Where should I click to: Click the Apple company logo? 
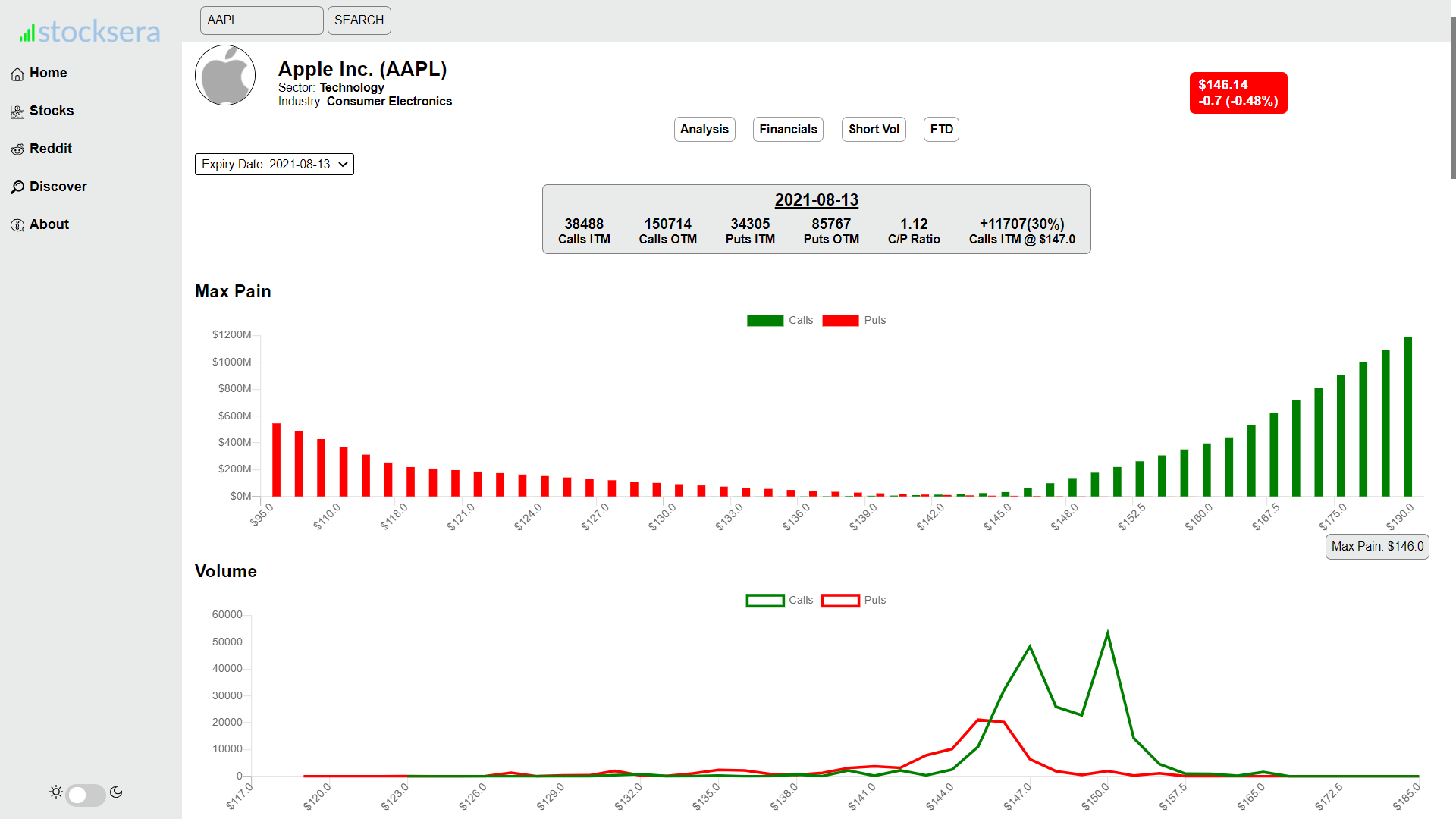225,75
